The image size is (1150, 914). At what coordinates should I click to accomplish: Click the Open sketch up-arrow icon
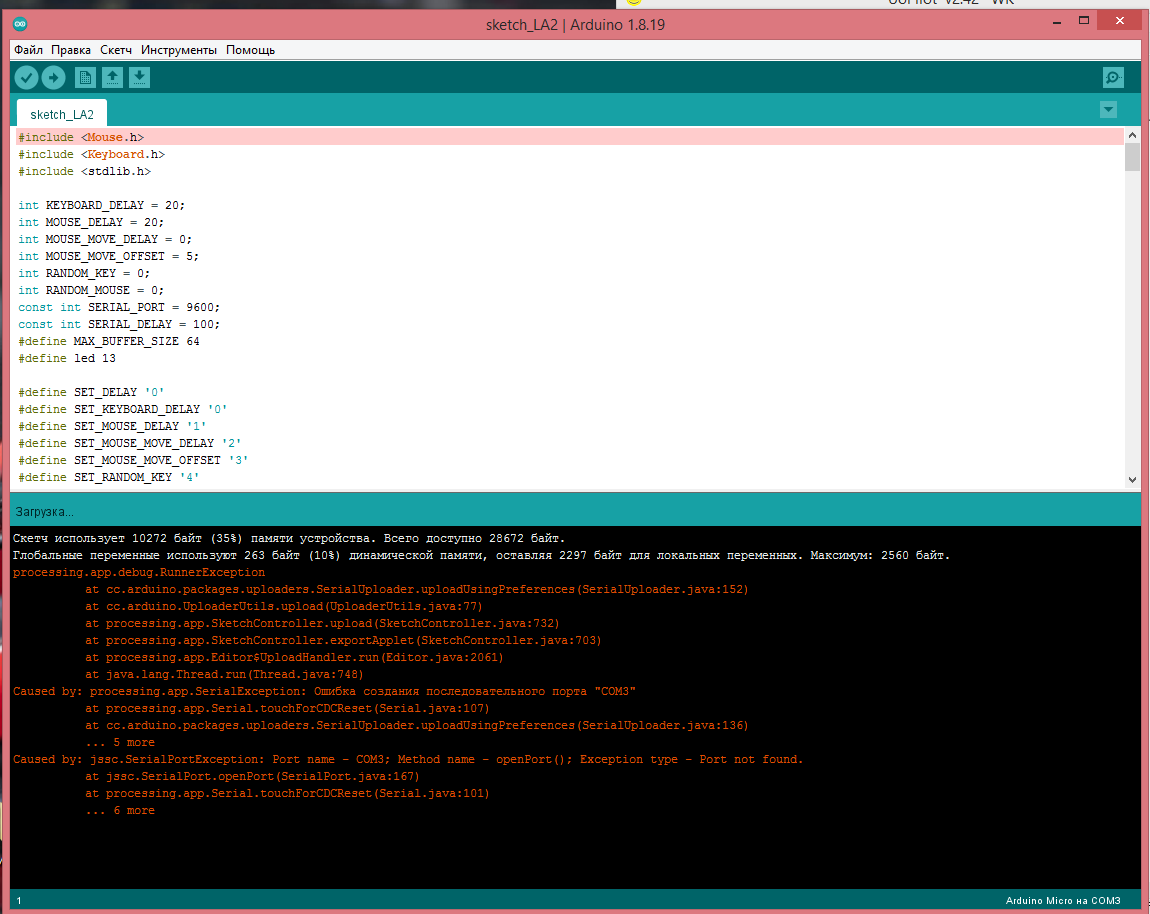click(x=113, y=78)
